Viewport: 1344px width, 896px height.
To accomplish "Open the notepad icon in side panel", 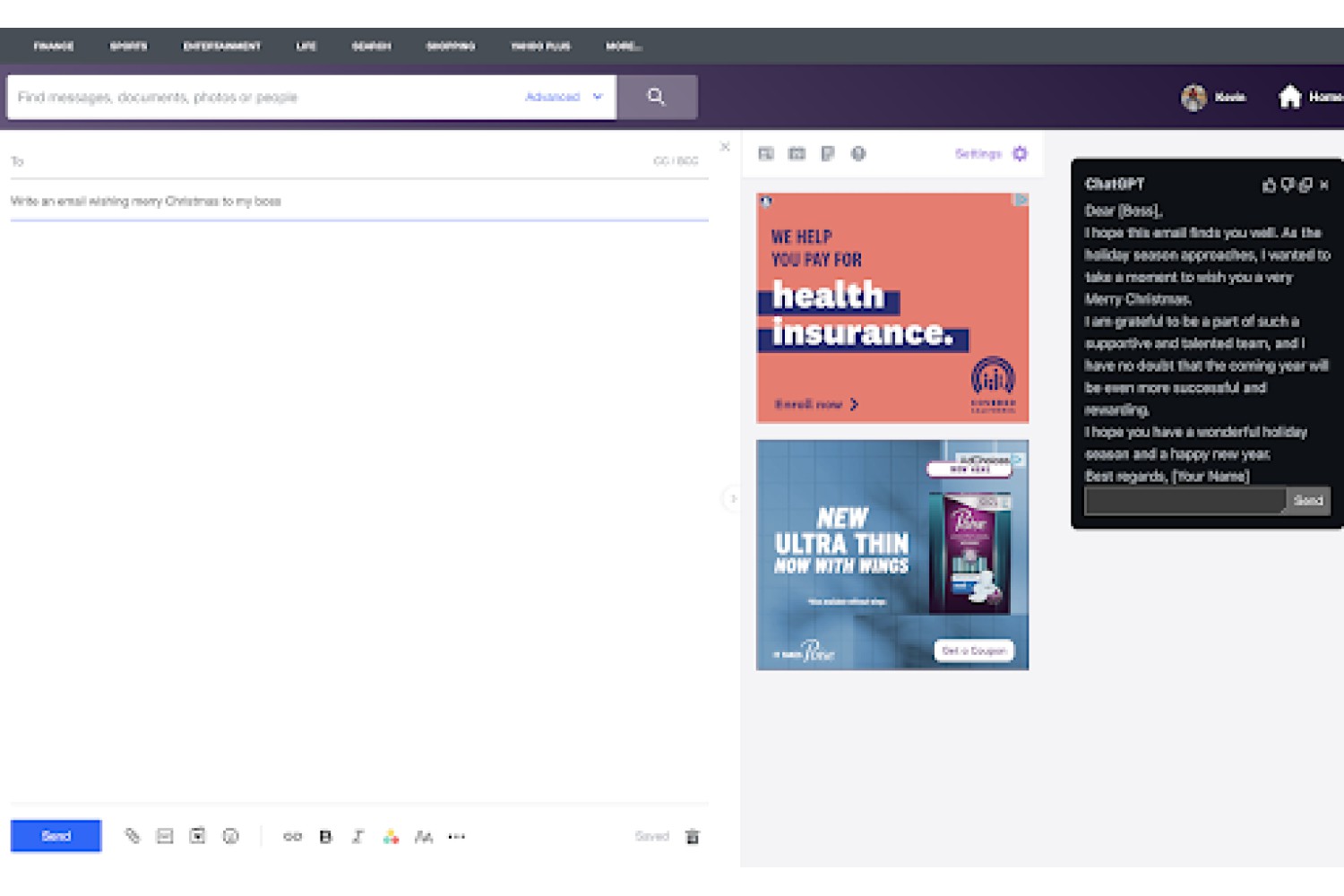I will click(x=828, y=154).
